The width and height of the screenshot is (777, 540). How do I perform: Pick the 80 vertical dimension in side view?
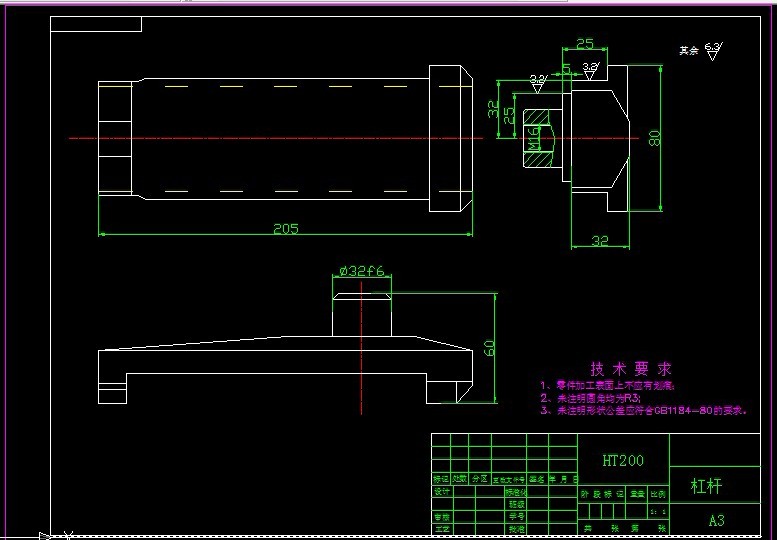point(654,138)
